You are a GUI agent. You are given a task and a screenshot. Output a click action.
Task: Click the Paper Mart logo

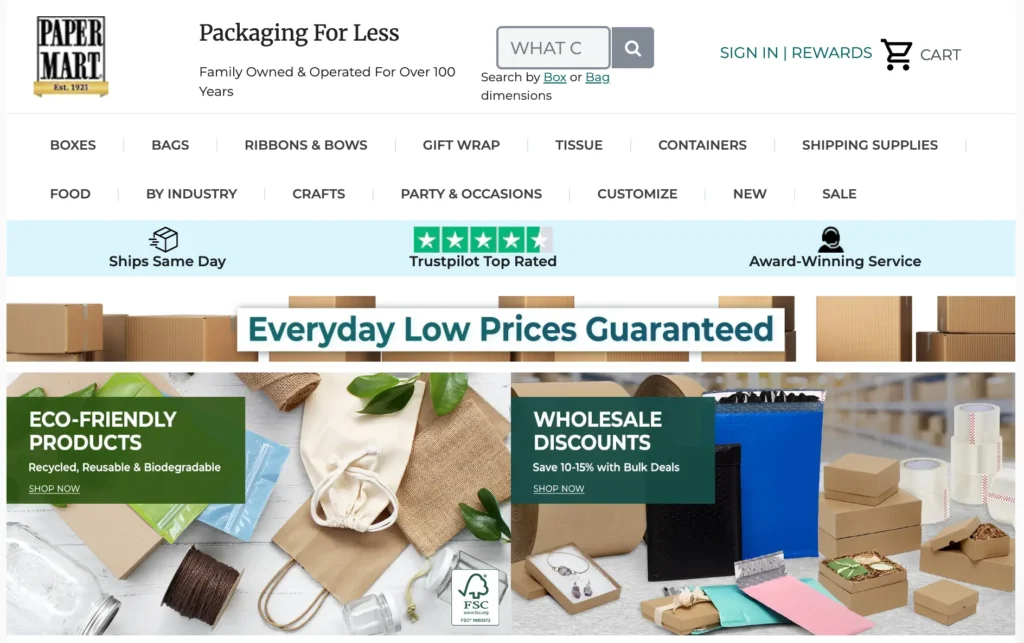[71, 56]
